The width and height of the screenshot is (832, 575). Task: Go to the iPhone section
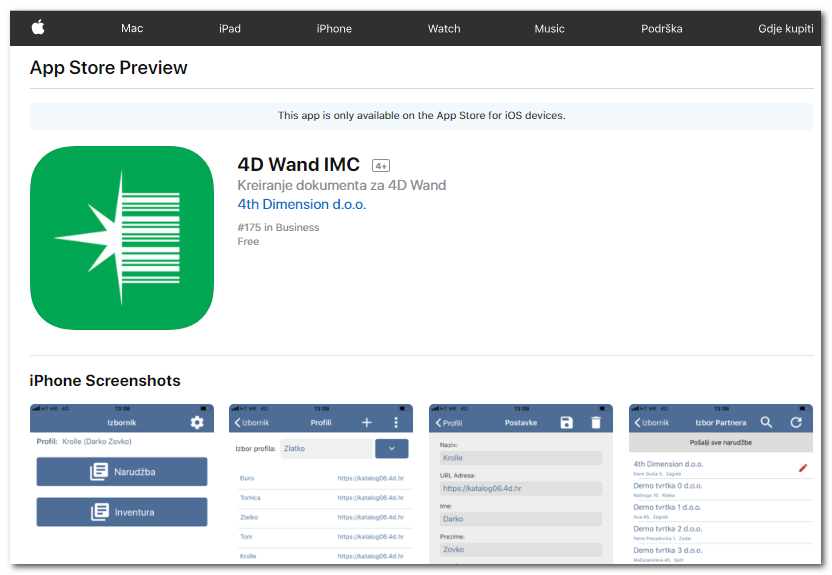tap(334, 29)
